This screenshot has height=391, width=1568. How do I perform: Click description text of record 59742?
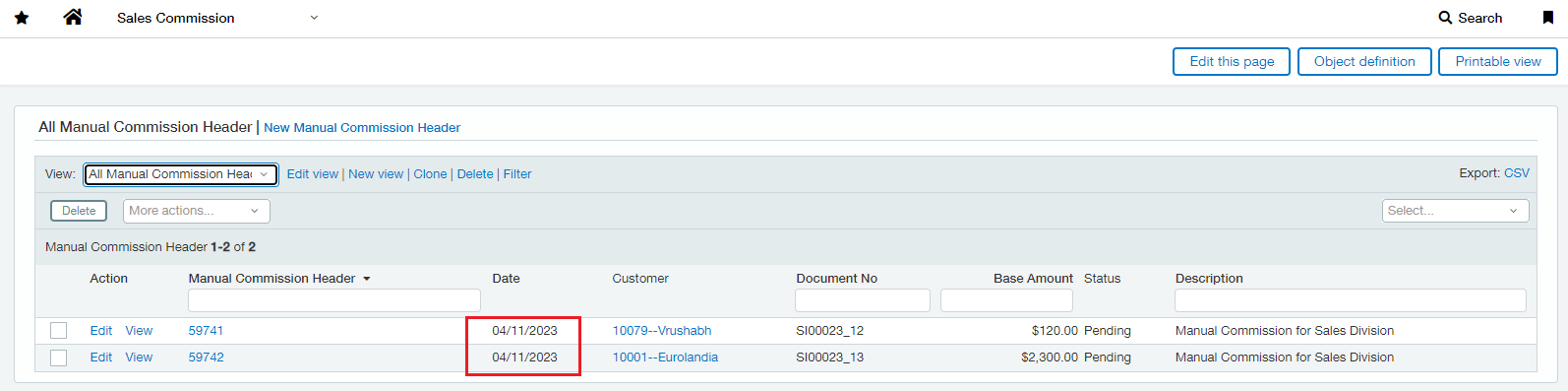coord(1285,358)
